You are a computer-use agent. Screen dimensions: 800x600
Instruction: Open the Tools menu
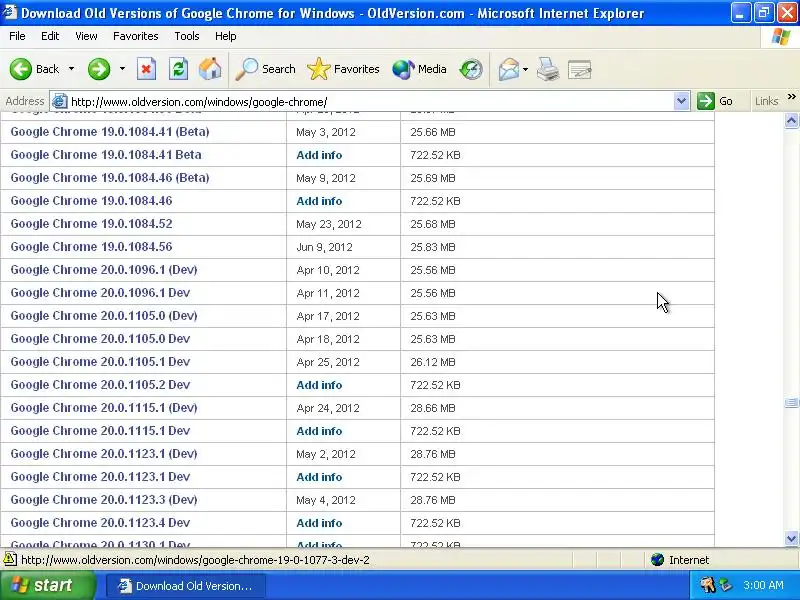coord(187,36)
